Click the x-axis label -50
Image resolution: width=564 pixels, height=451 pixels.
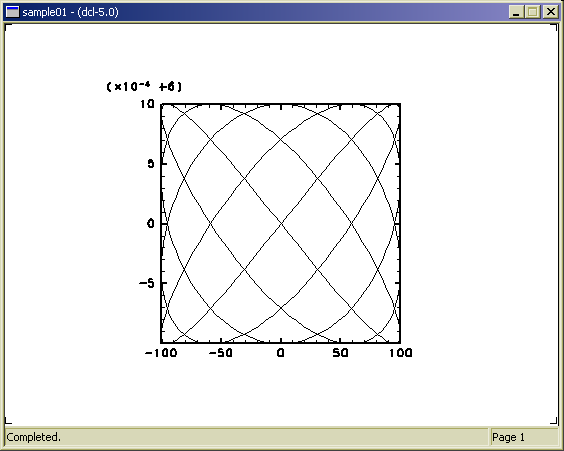tap(220, 353)
